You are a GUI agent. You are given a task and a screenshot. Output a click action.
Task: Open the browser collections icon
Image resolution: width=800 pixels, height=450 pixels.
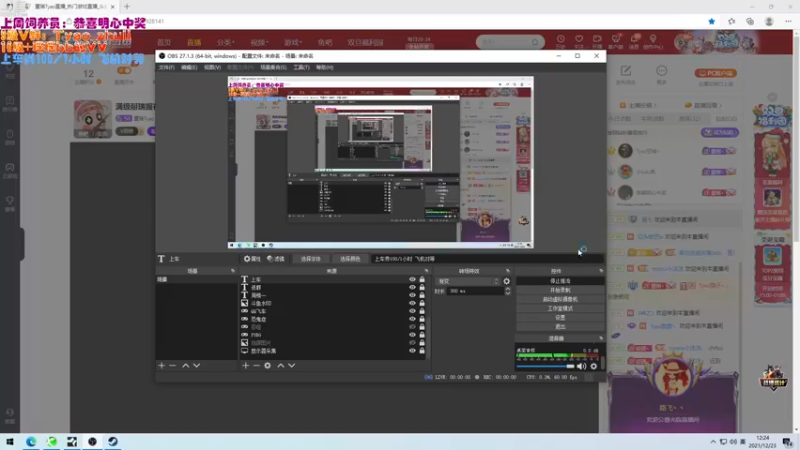(x=749, y=21)
